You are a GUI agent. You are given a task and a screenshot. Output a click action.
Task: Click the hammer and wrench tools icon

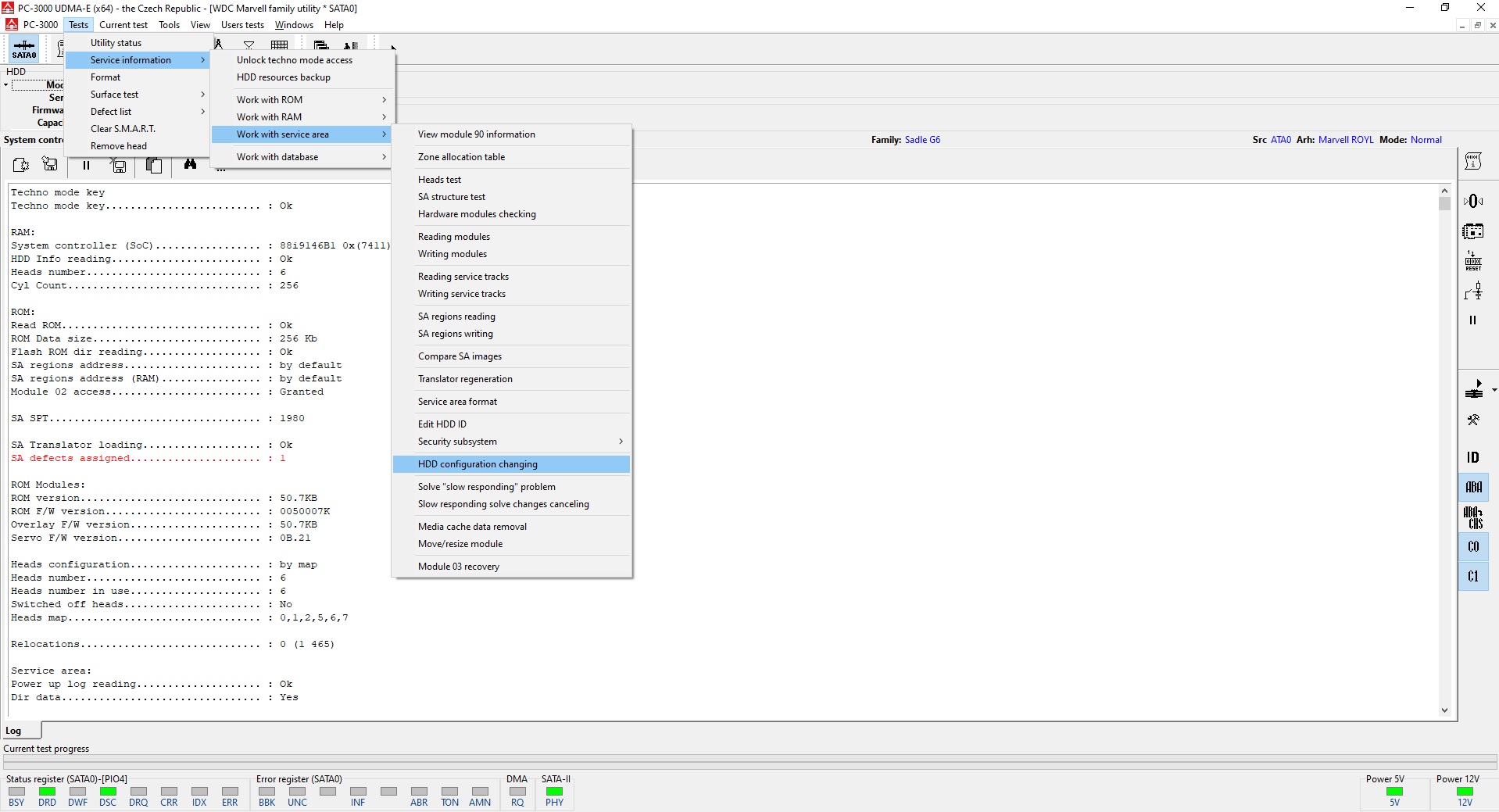click(x=1472, y=420)
